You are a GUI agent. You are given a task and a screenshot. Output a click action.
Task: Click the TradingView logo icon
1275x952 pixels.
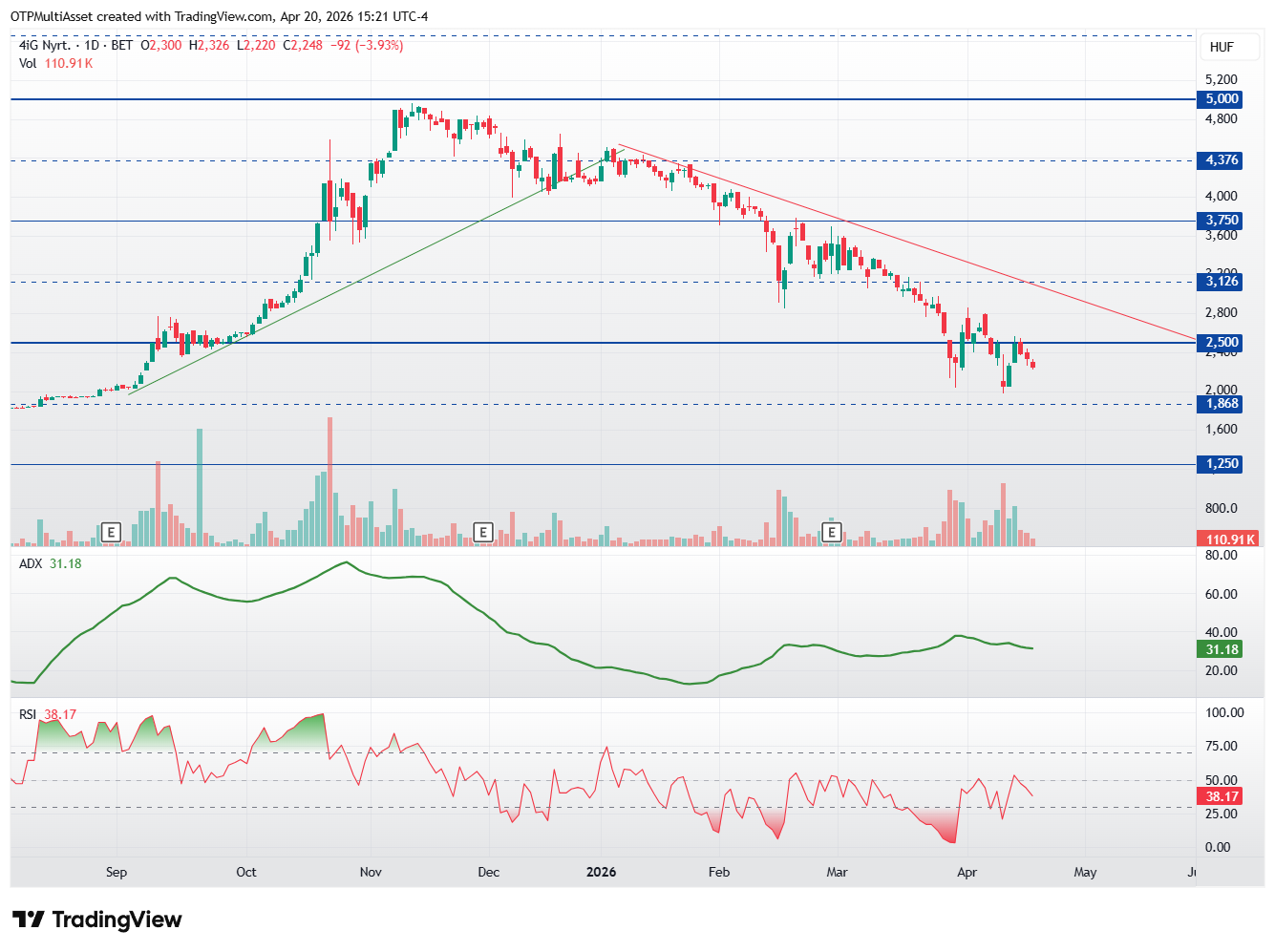(x=29, y=920)
